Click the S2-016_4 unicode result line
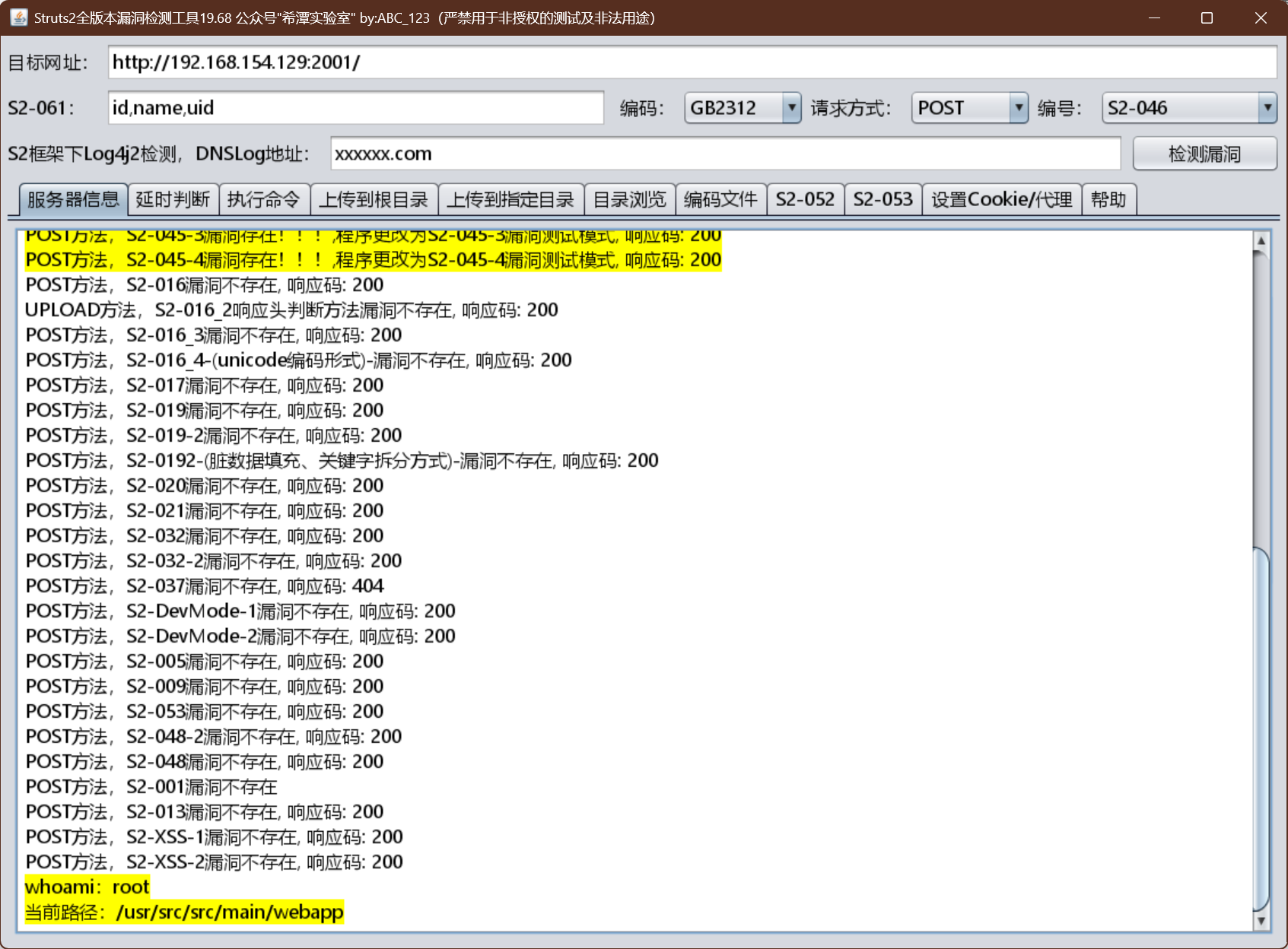Viewport: 1288px width, 949px height. (298, 360)
